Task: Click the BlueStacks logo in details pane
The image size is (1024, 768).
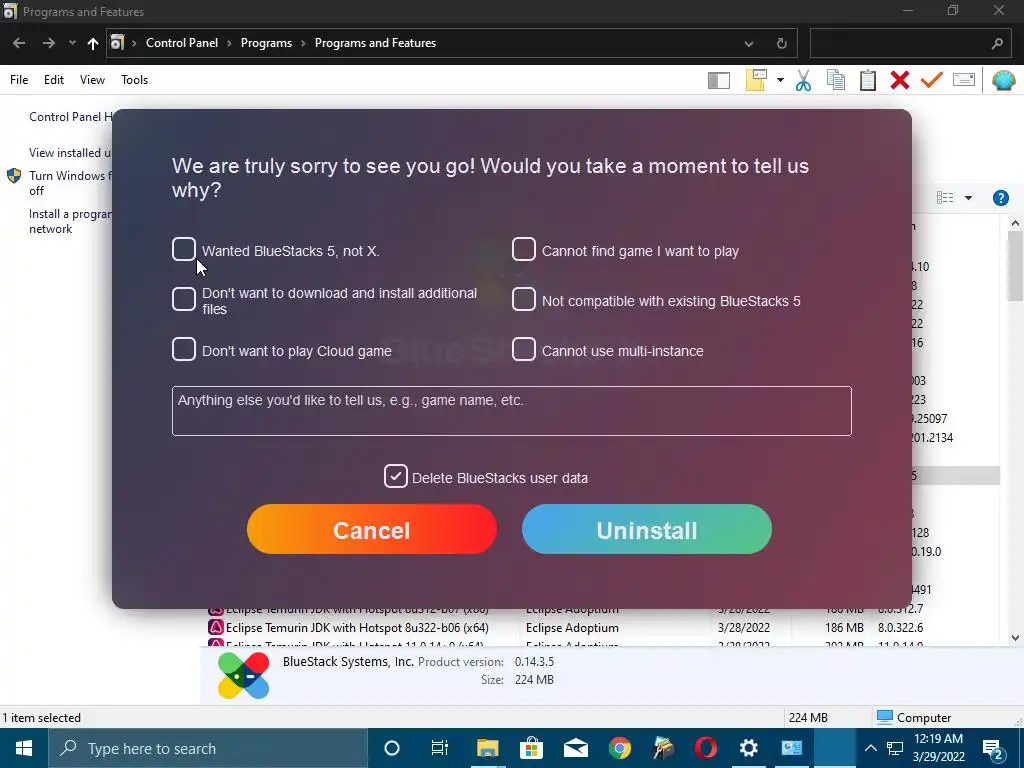Action: coord(244,675)
